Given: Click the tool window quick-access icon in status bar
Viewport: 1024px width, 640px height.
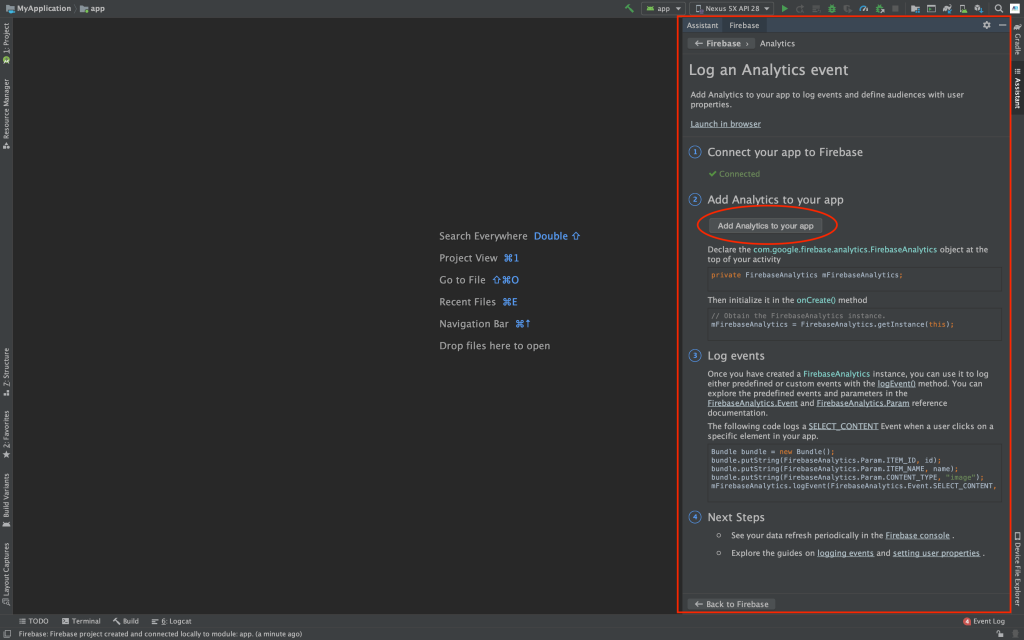Looking at the screenshot, I should tap(7, 633).
